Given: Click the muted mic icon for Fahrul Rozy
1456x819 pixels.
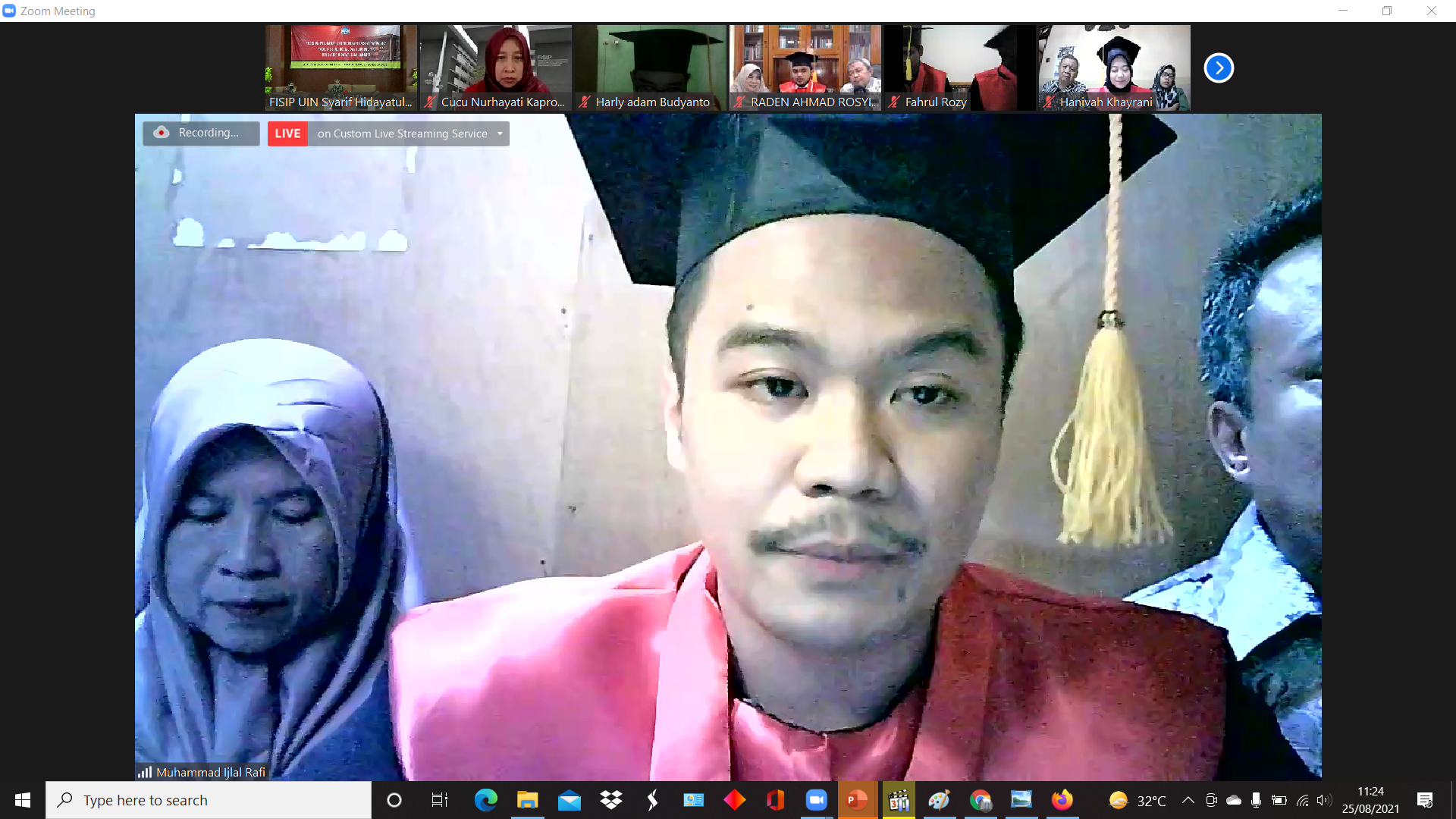Looking at the screenshot, I should pos(894,102).
